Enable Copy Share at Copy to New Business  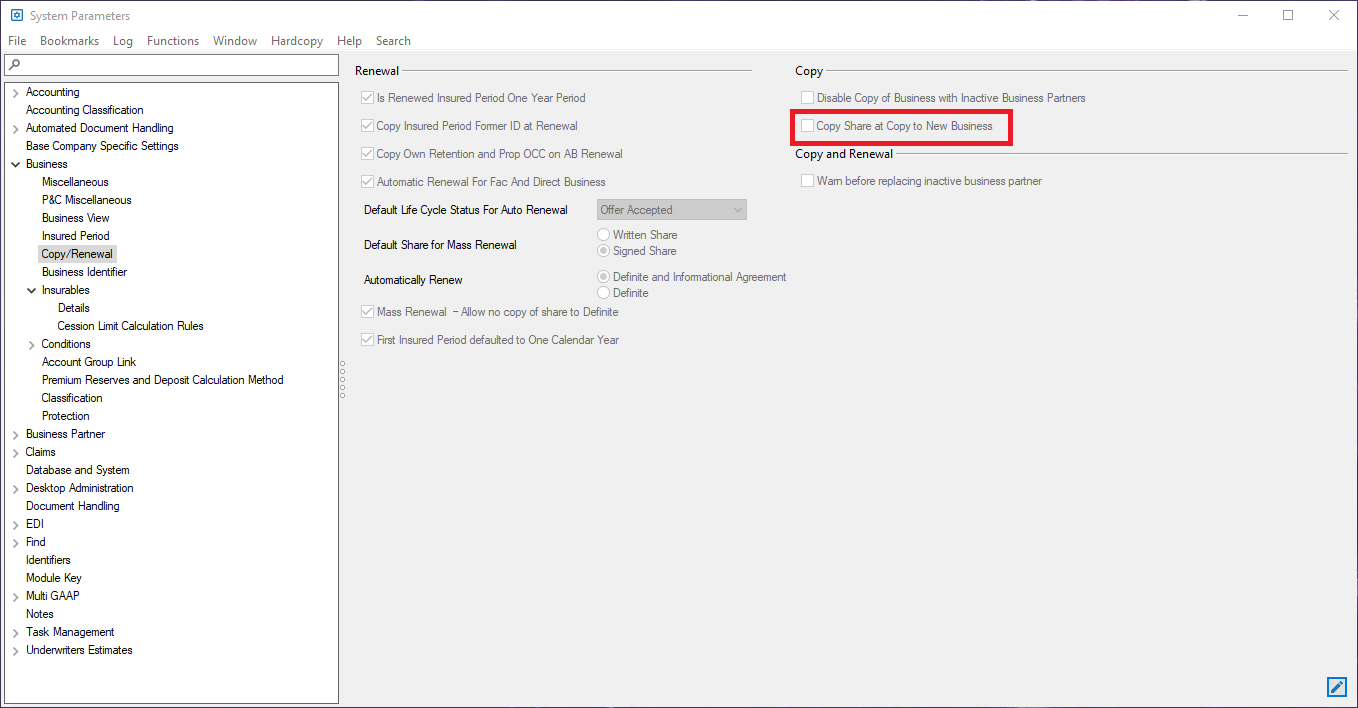coord(808,126)
